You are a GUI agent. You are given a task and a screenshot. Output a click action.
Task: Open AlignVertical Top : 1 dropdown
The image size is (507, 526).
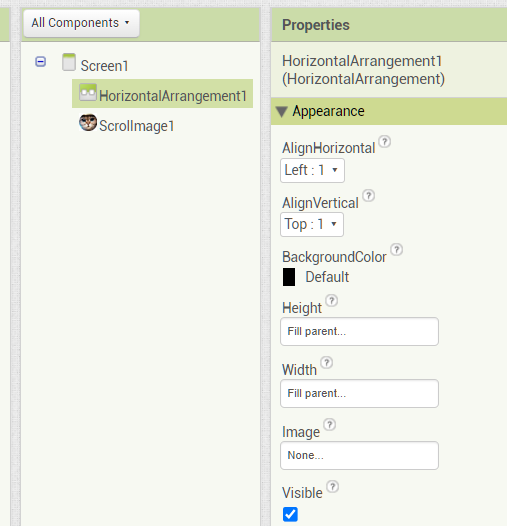312,224
